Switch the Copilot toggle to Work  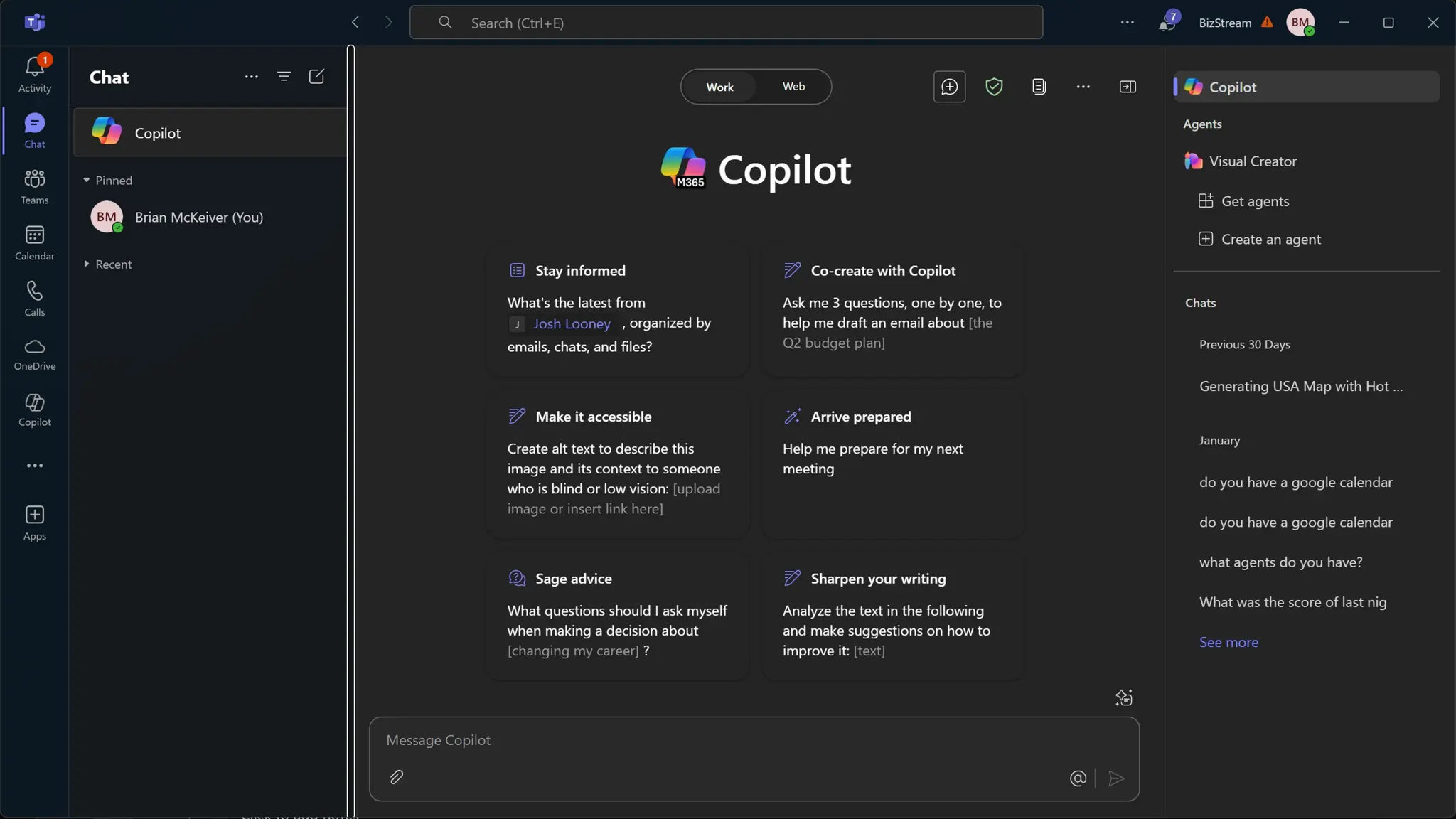point(719,87)
